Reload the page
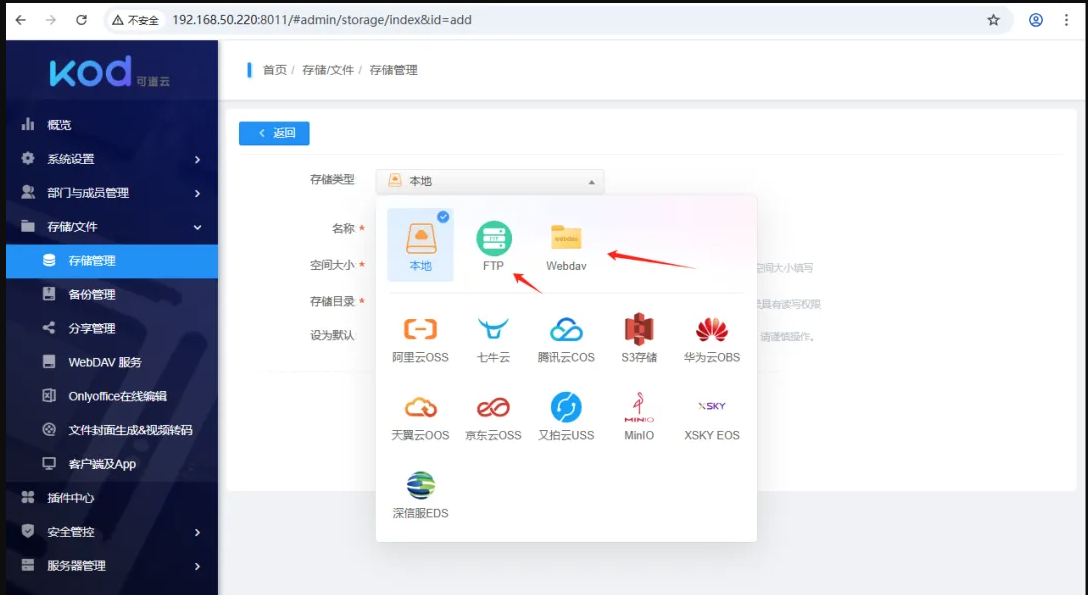This screenshot has height=595, width=1088. 81,20
